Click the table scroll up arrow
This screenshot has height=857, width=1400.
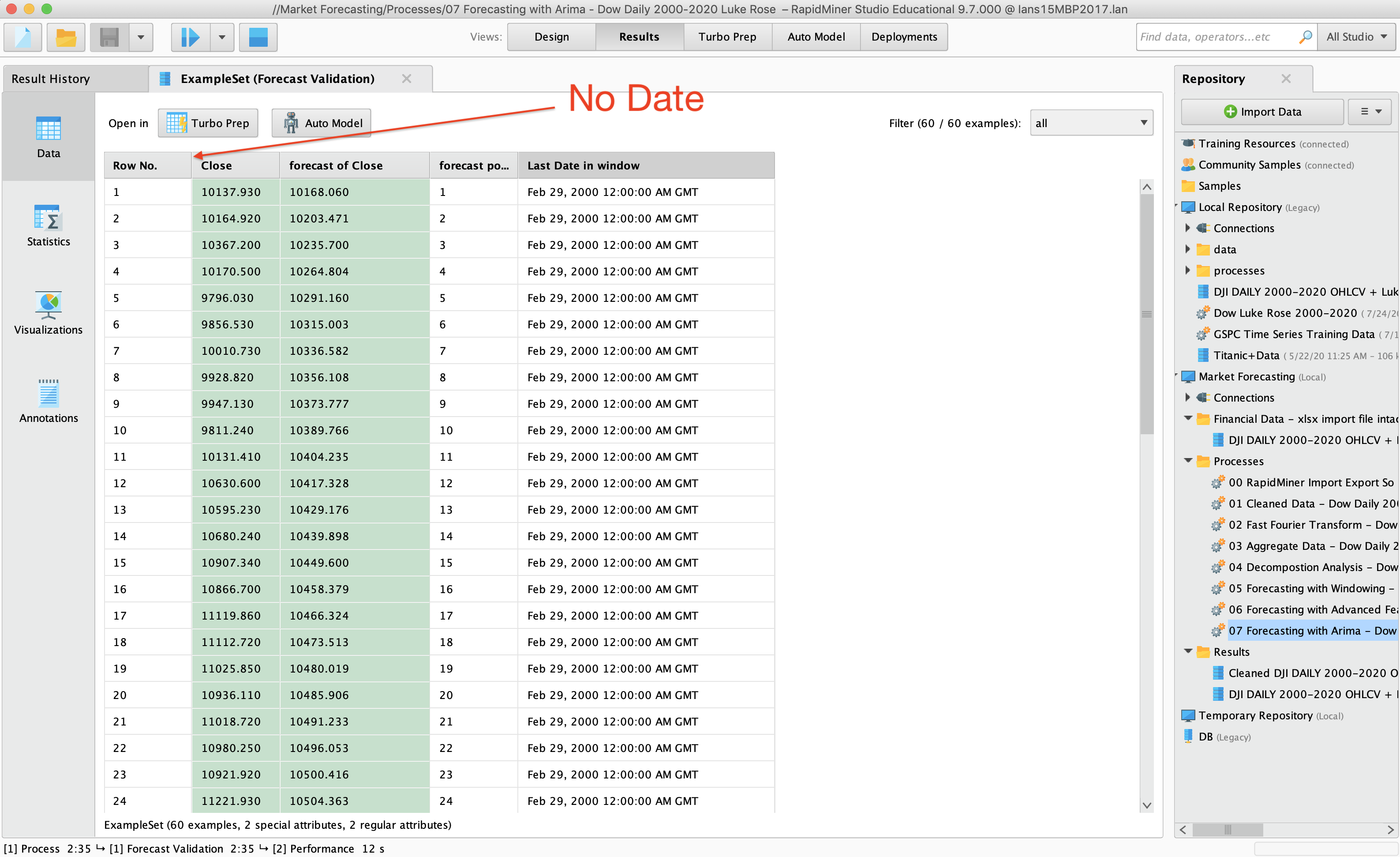click(1146, 186)
